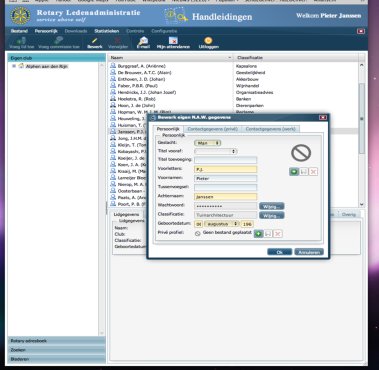Click into Titel toevoeging field

(226, 160)
